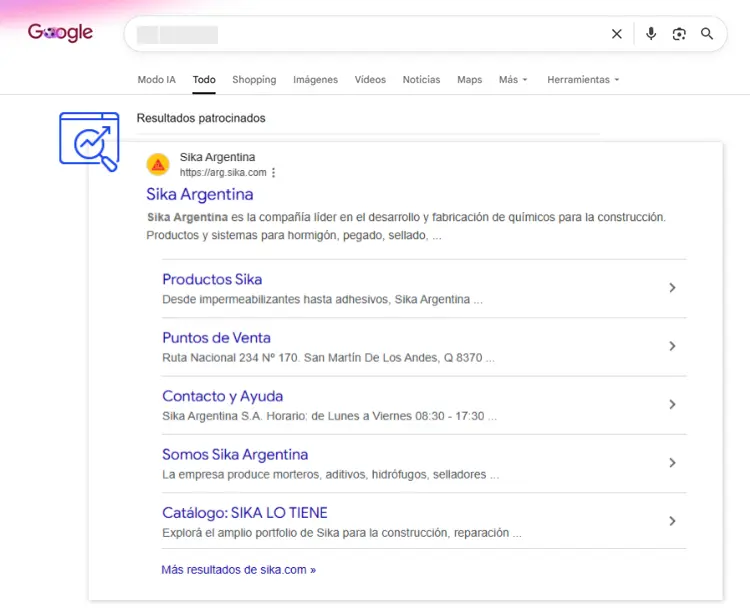Open the Imágenes tab
The width and height of the screenshot is (750, 615).
tap(315, 79)
